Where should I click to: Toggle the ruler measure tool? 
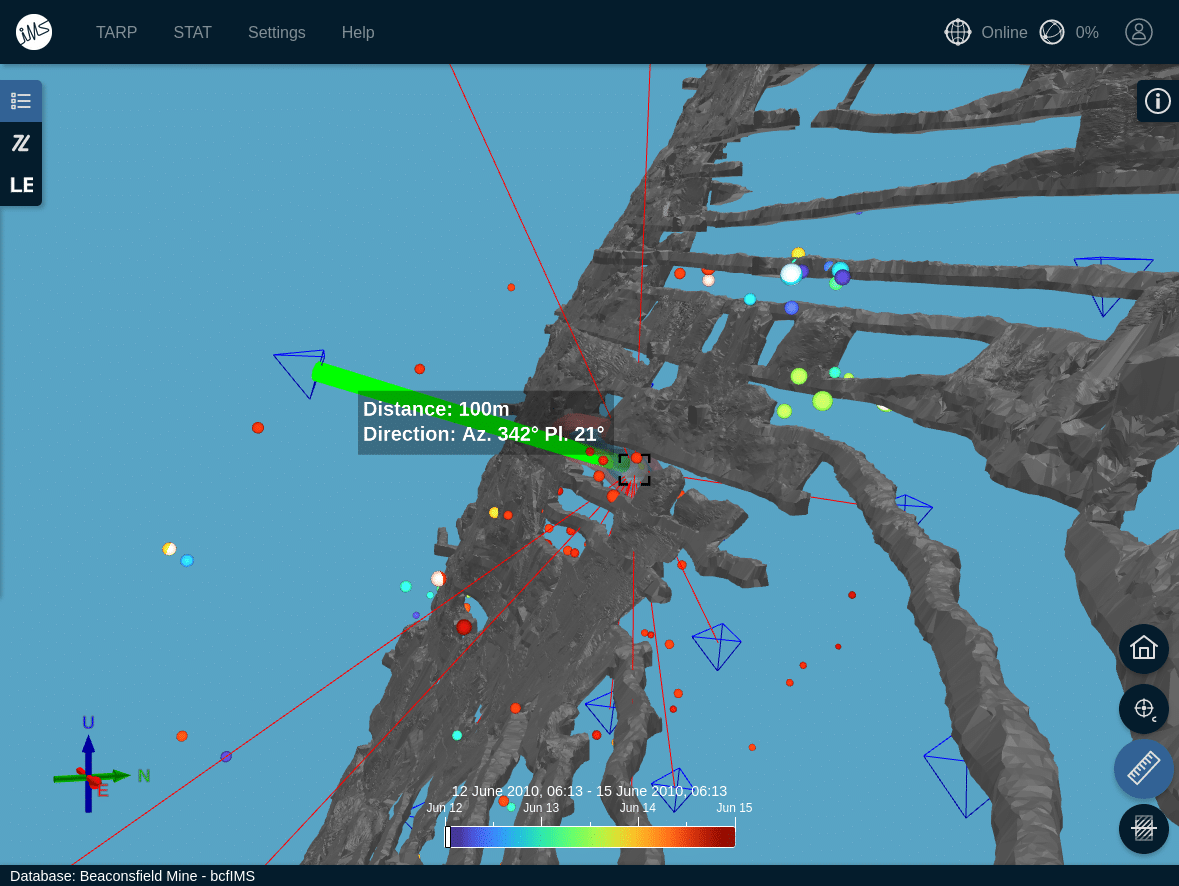pos(1143,769)
